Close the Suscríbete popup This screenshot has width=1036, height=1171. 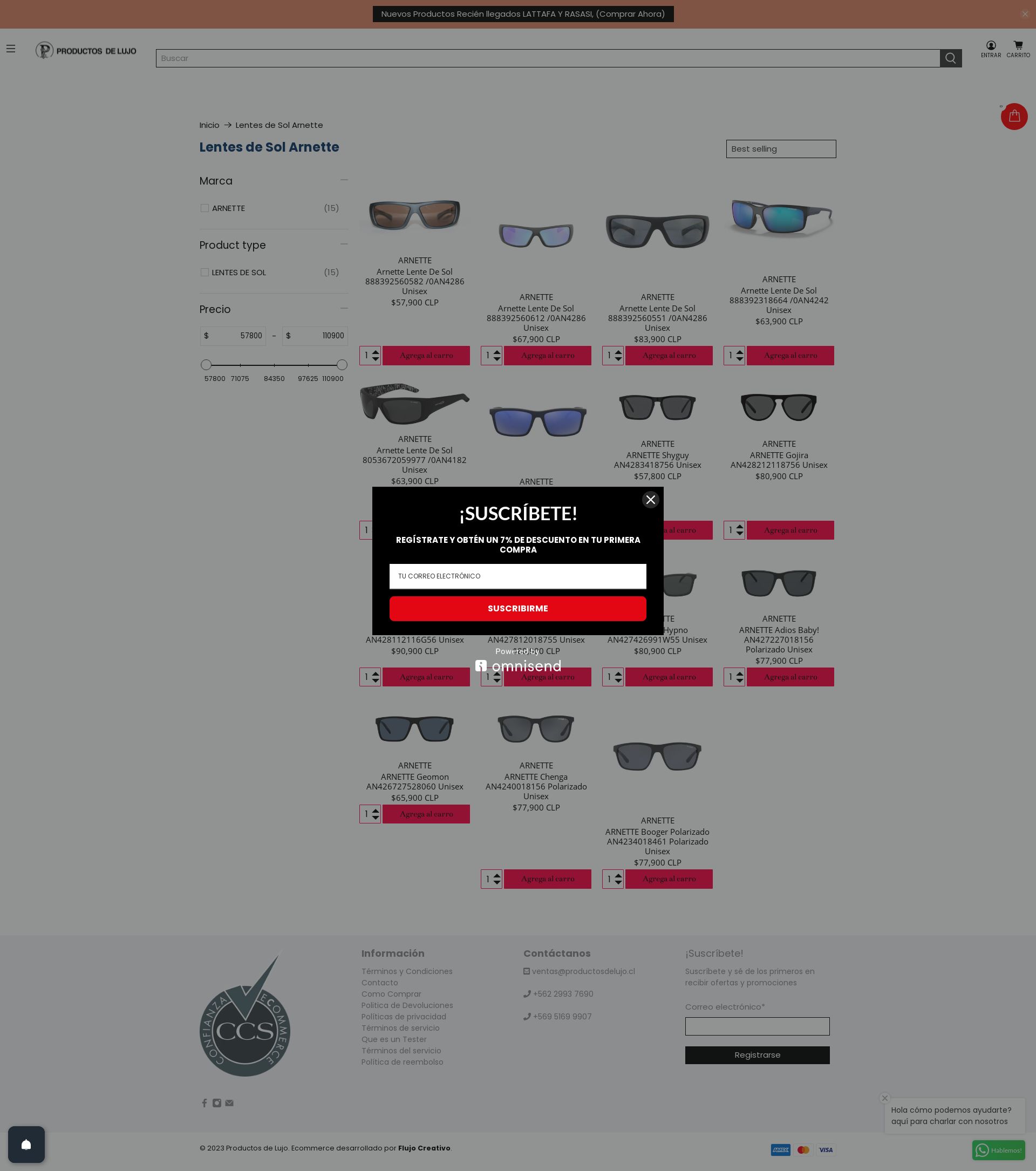coord(651,500)
